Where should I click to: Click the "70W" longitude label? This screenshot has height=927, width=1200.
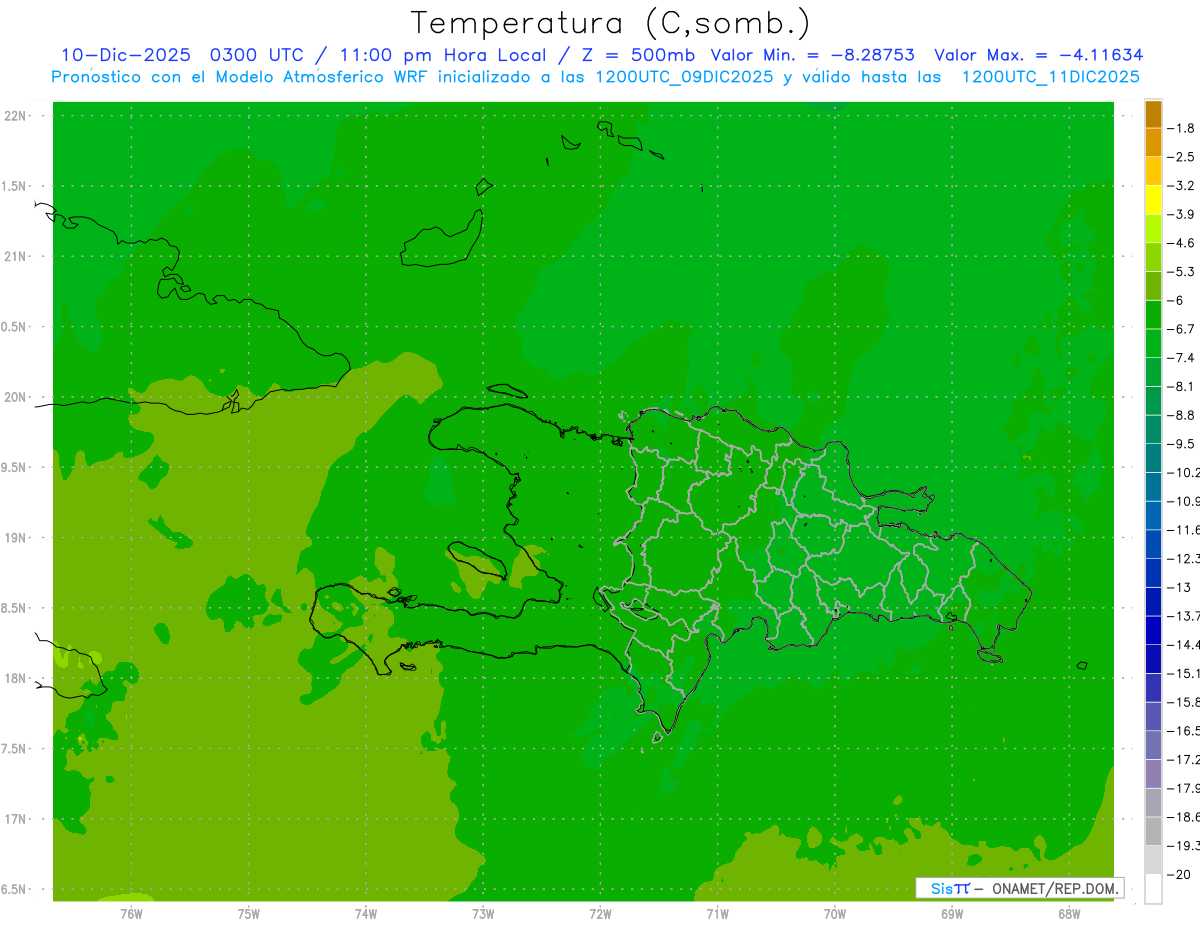[835, 913]
